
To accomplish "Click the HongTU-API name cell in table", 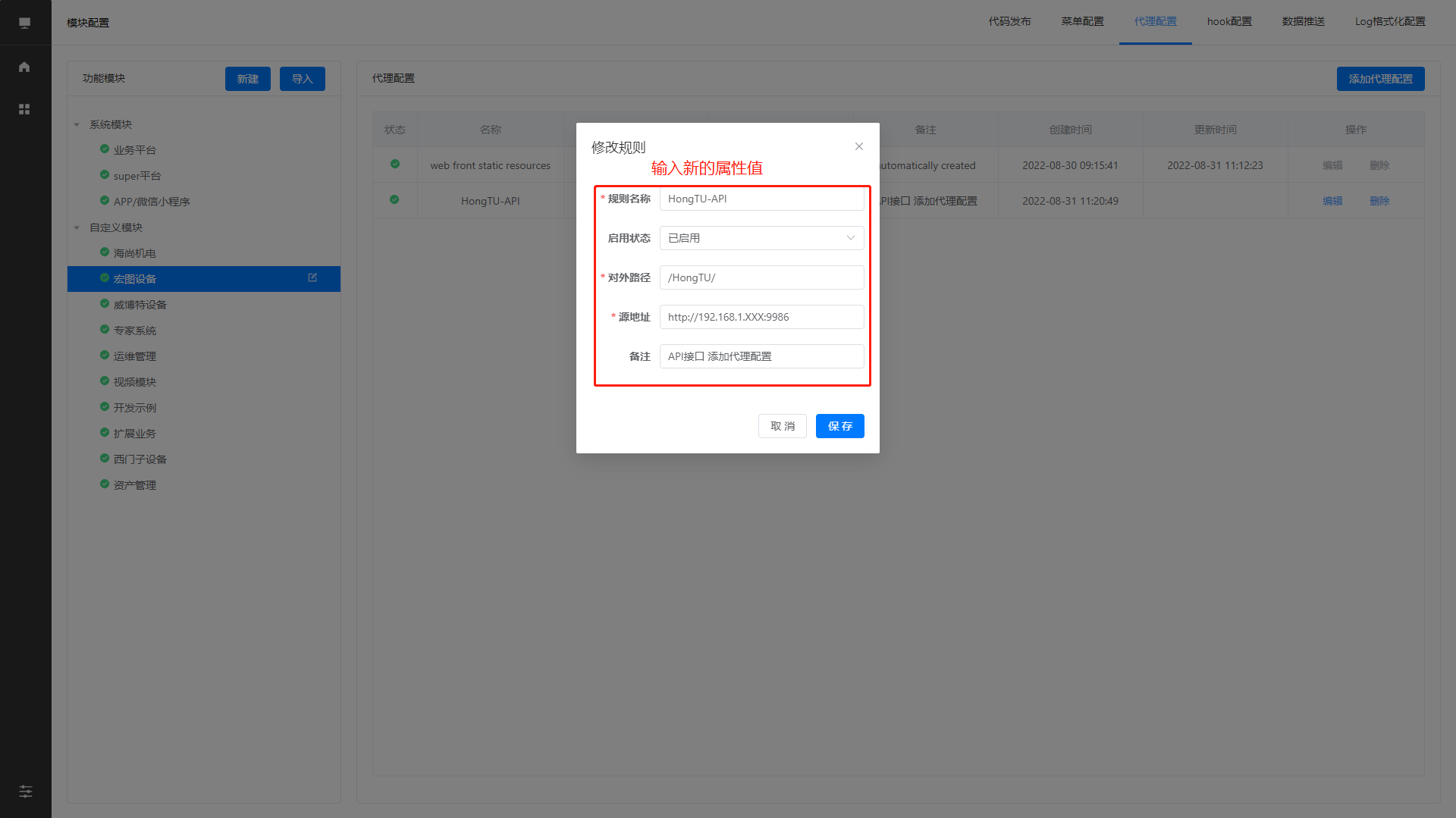I will pyautogui.click(x=491, y=201).
